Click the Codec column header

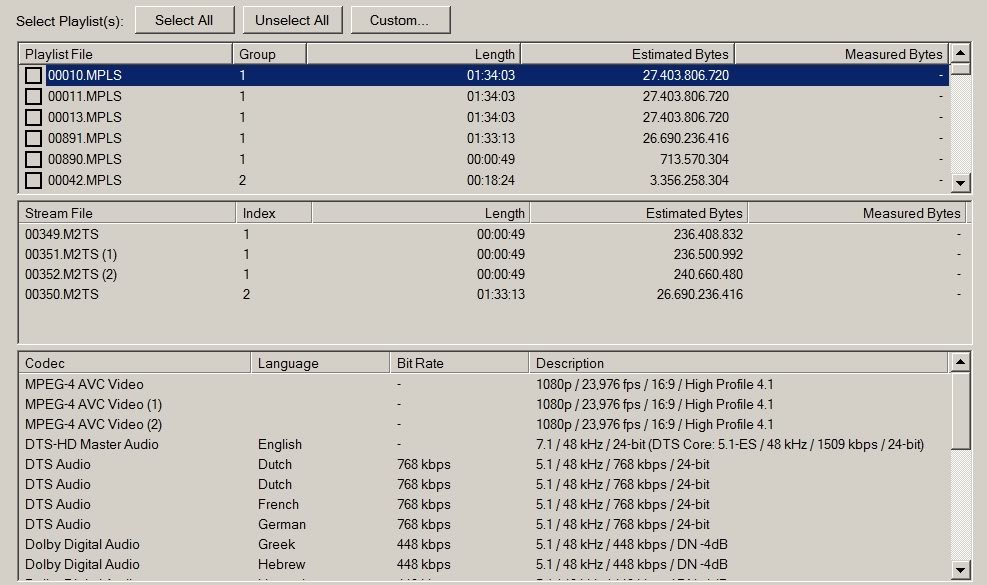click(134, 363)
